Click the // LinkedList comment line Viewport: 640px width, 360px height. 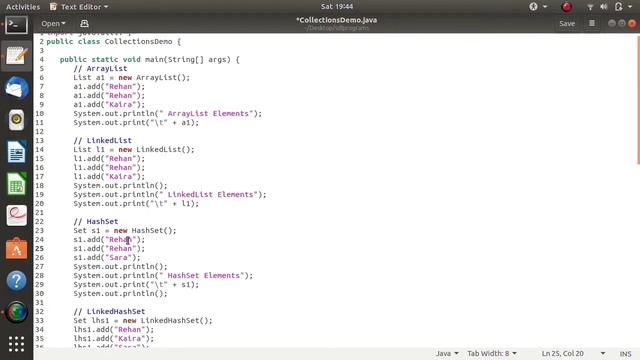(102, 140)
